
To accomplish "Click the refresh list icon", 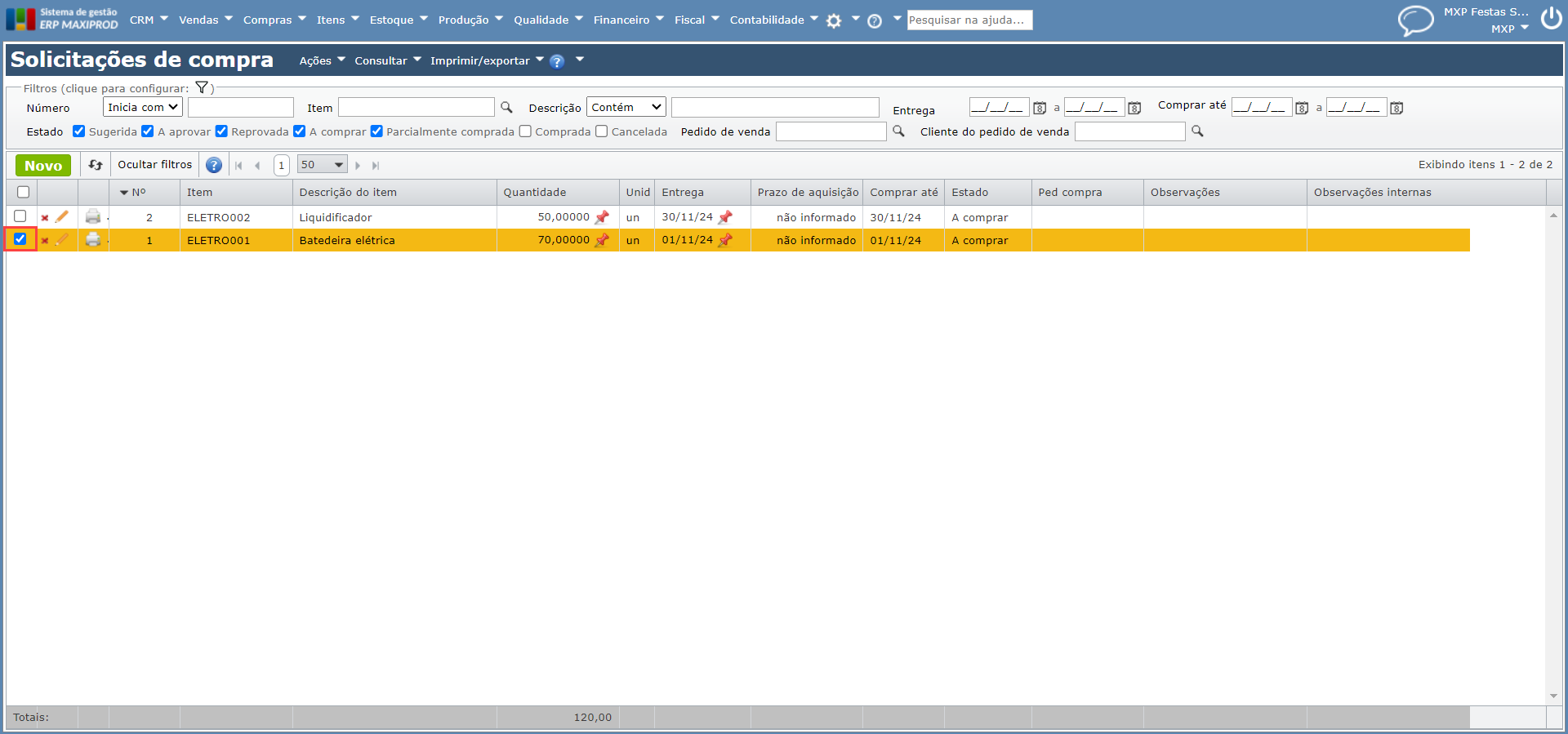I will pos(96,165).
